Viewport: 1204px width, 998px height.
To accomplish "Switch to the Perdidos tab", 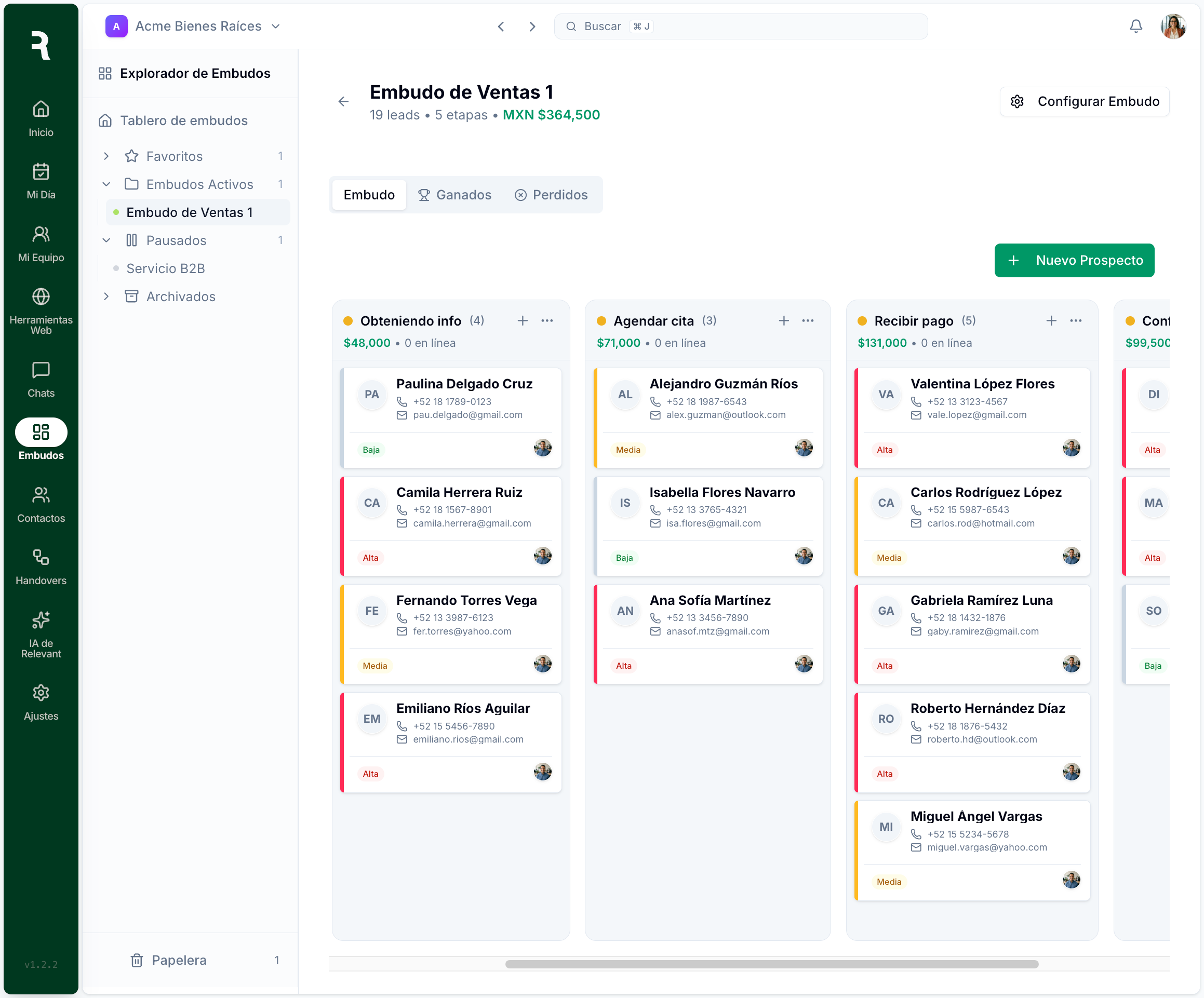I will click(551, 195).
